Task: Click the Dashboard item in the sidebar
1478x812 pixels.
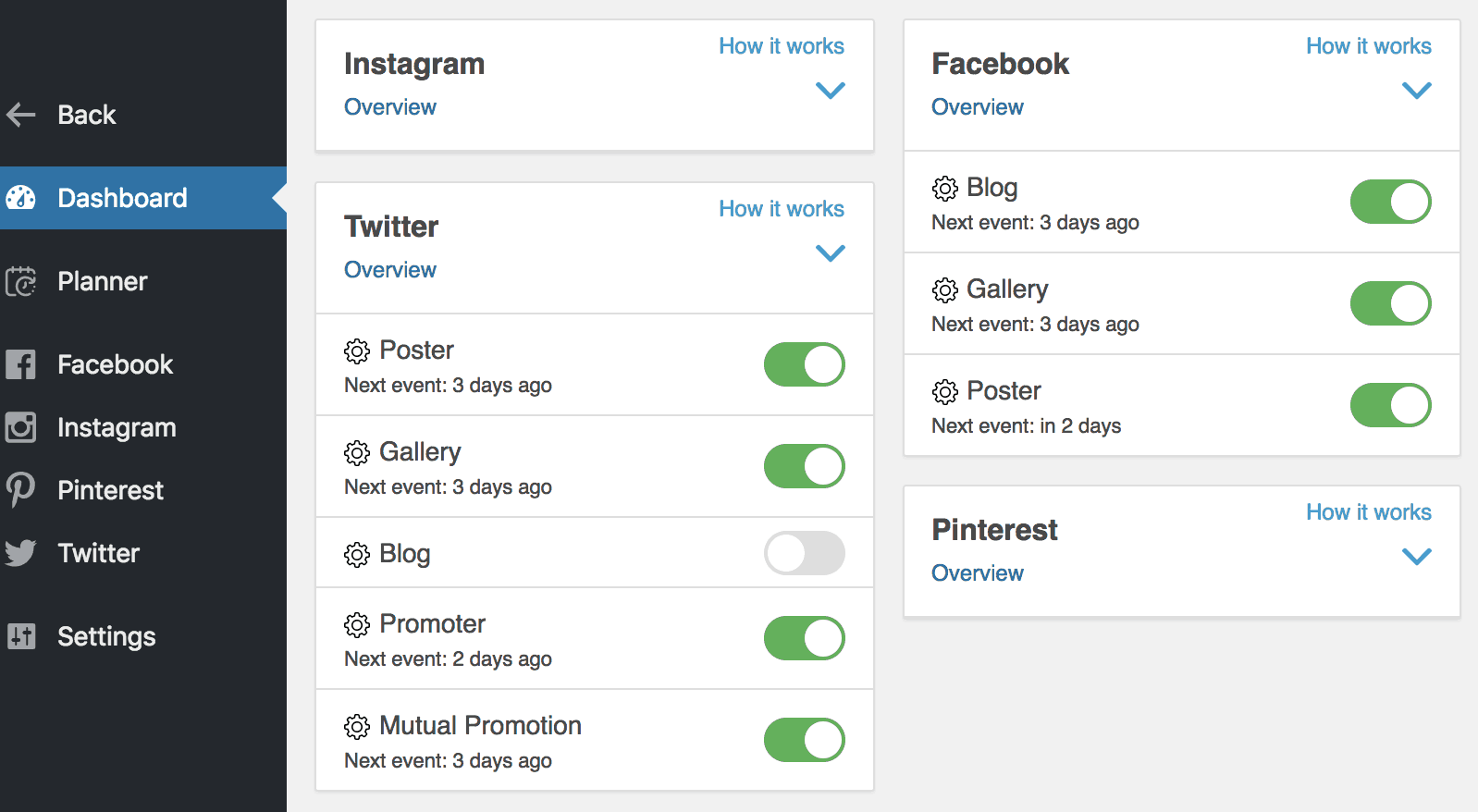Action: click(x=122, y=198)
